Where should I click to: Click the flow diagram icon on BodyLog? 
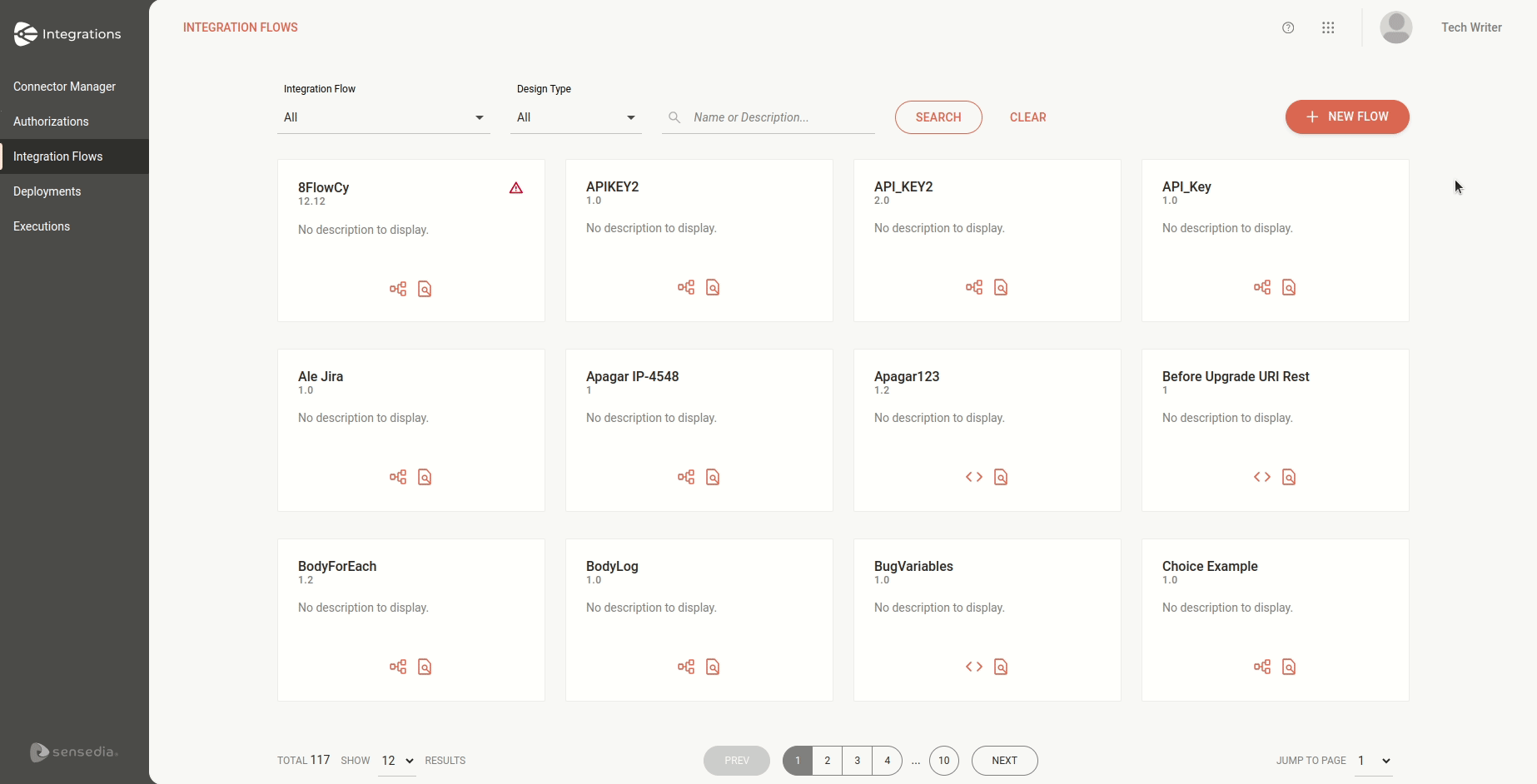[685, 667]
